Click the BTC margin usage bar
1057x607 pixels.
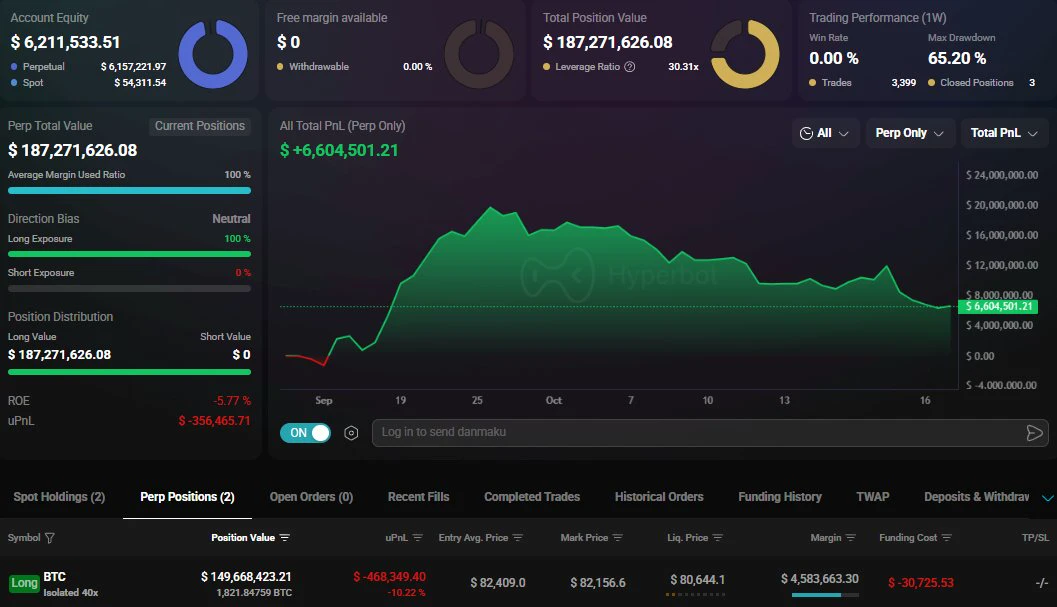825,595
